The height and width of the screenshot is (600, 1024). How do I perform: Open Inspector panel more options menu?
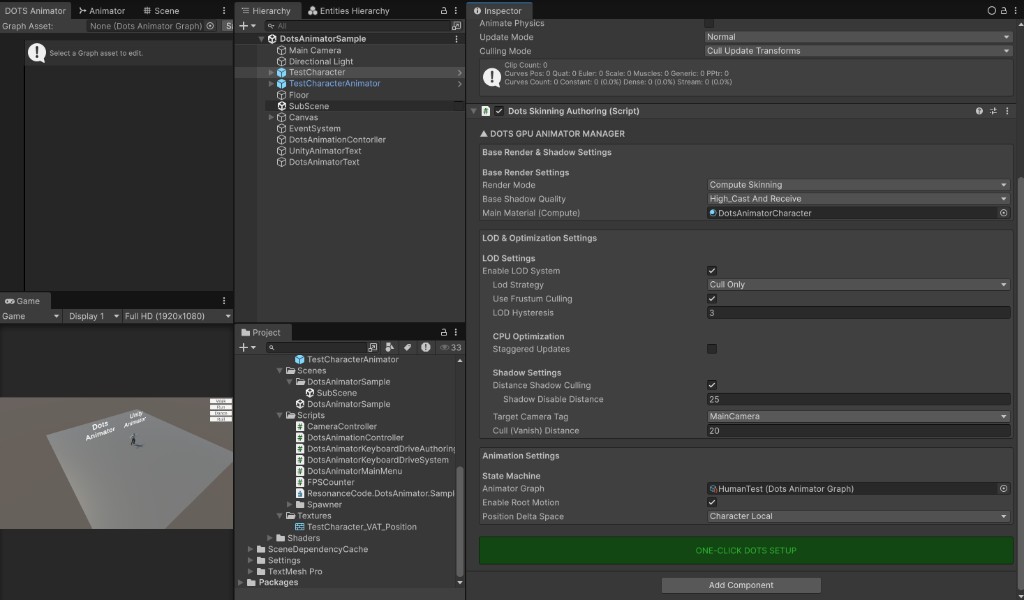[1016, 10]
